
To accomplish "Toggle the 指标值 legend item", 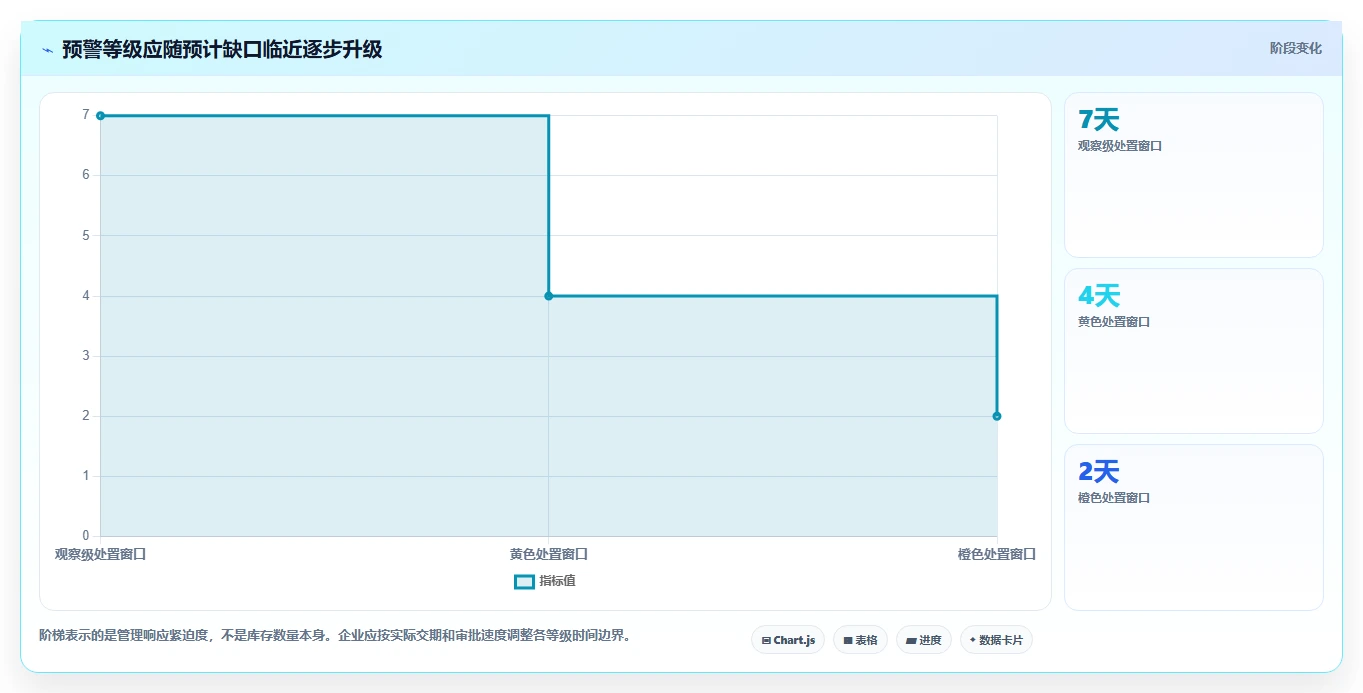I will (545, 581).
